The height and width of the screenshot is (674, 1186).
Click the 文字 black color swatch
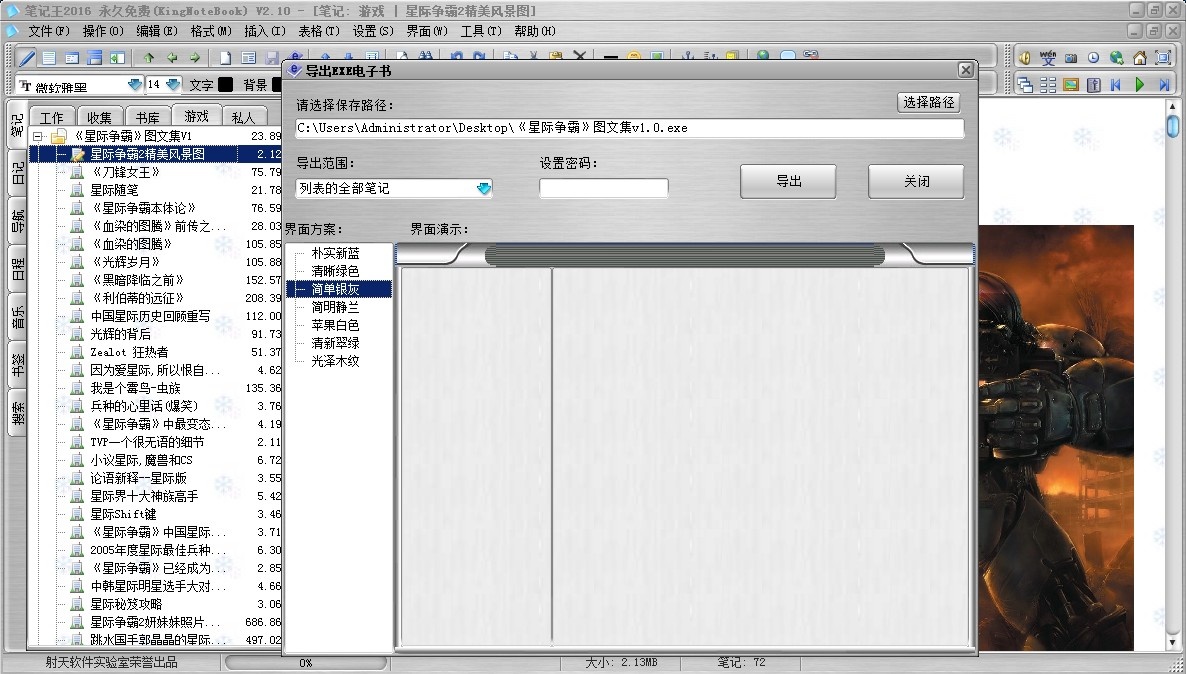225,85
